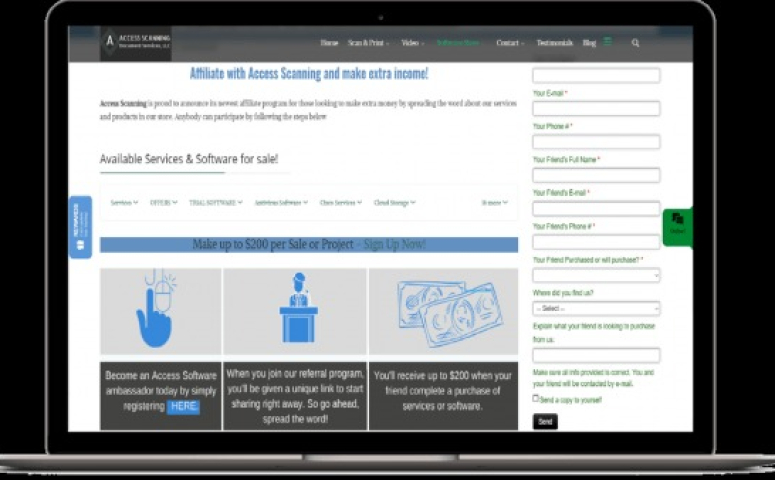The width and height of the screenshot is (775, 480).
Task: Open the blue Rewards side tab
Action: point(80,227)
